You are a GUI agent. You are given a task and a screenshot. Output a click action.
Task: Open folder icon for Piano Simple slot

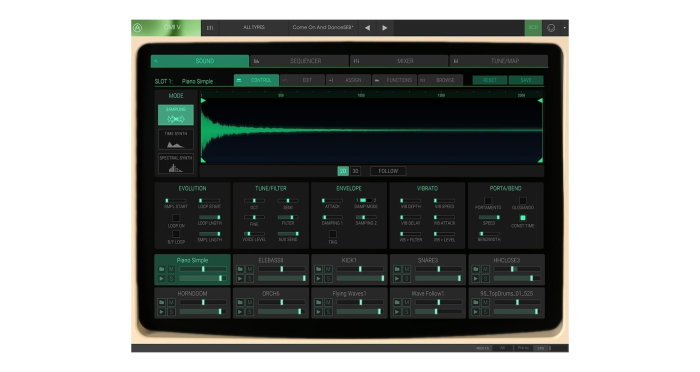pos(162,269)
